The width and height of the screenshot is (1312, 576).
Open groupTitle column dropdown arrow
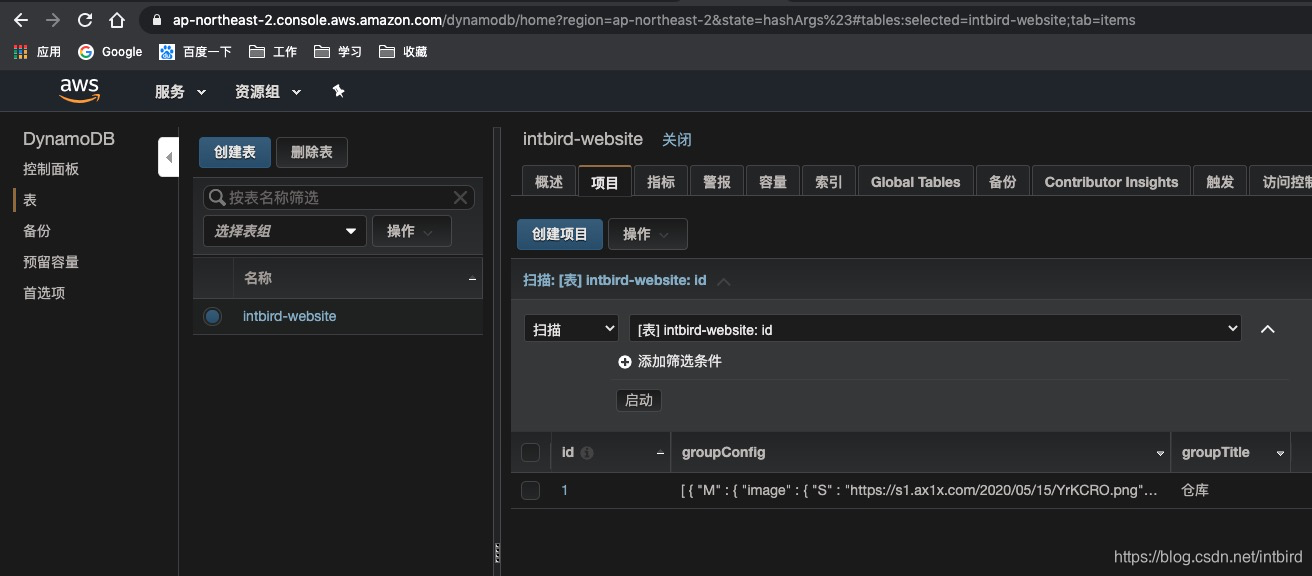(1280, 454)
